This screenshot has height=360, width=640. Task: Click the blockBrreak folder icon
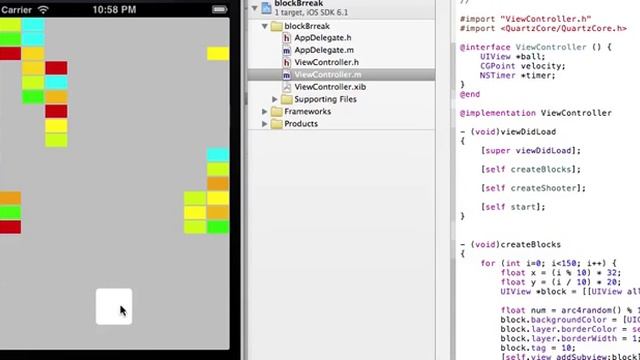277,26
